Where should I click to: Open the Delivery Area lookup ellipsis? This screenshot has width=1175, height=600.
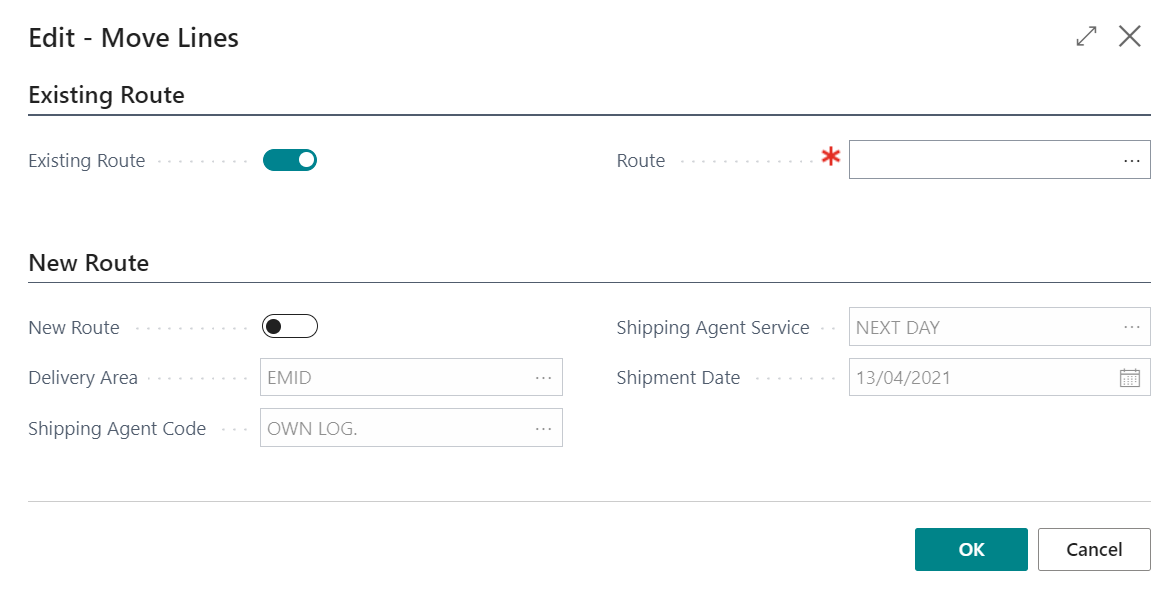coord(543,378)
